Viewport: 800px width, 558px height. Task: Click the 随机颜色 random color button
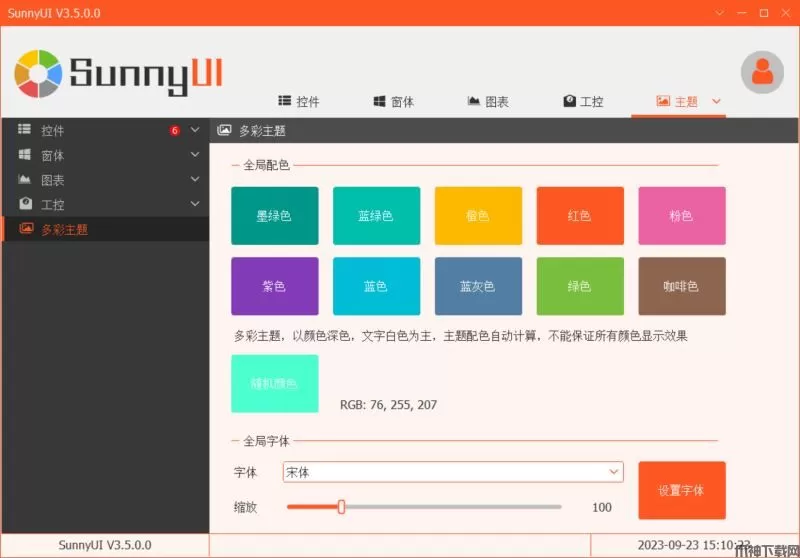[x=274, y=383]
